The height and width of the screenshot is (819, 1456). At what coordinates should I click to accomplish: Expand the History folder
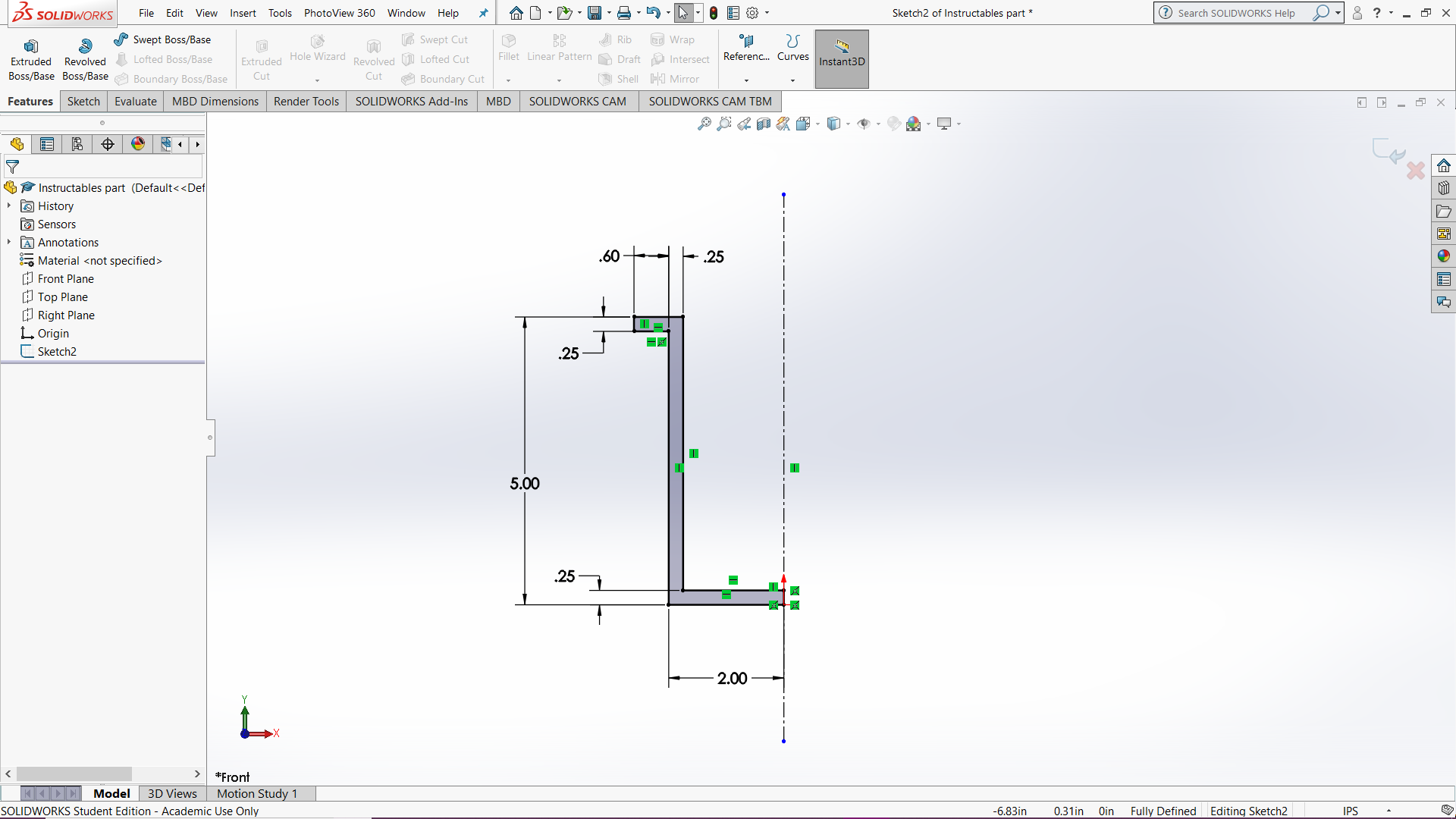click(x=8, y=206)
